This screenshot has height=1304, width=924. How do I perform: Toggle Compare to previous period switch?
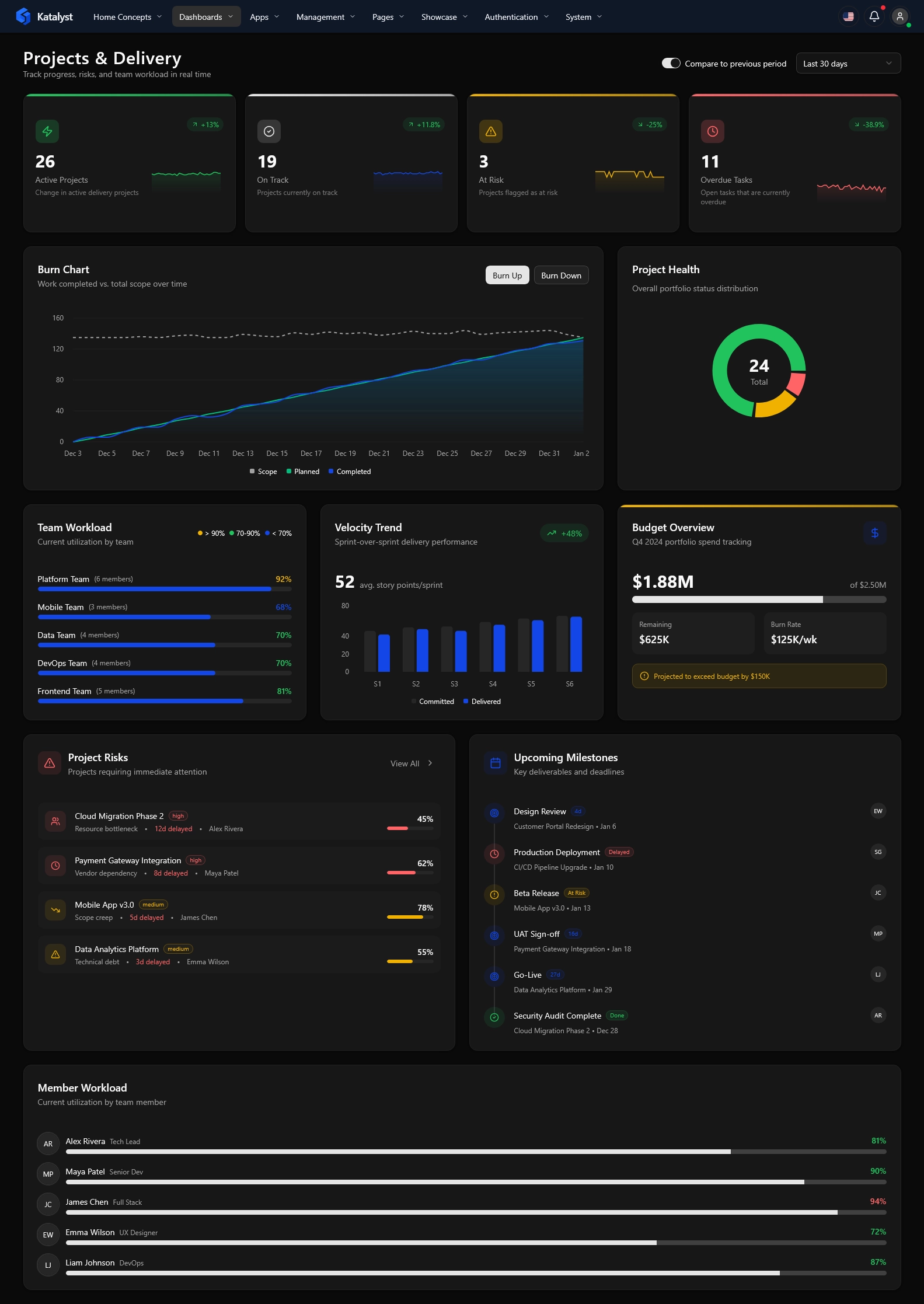click(x=671, y=64)
